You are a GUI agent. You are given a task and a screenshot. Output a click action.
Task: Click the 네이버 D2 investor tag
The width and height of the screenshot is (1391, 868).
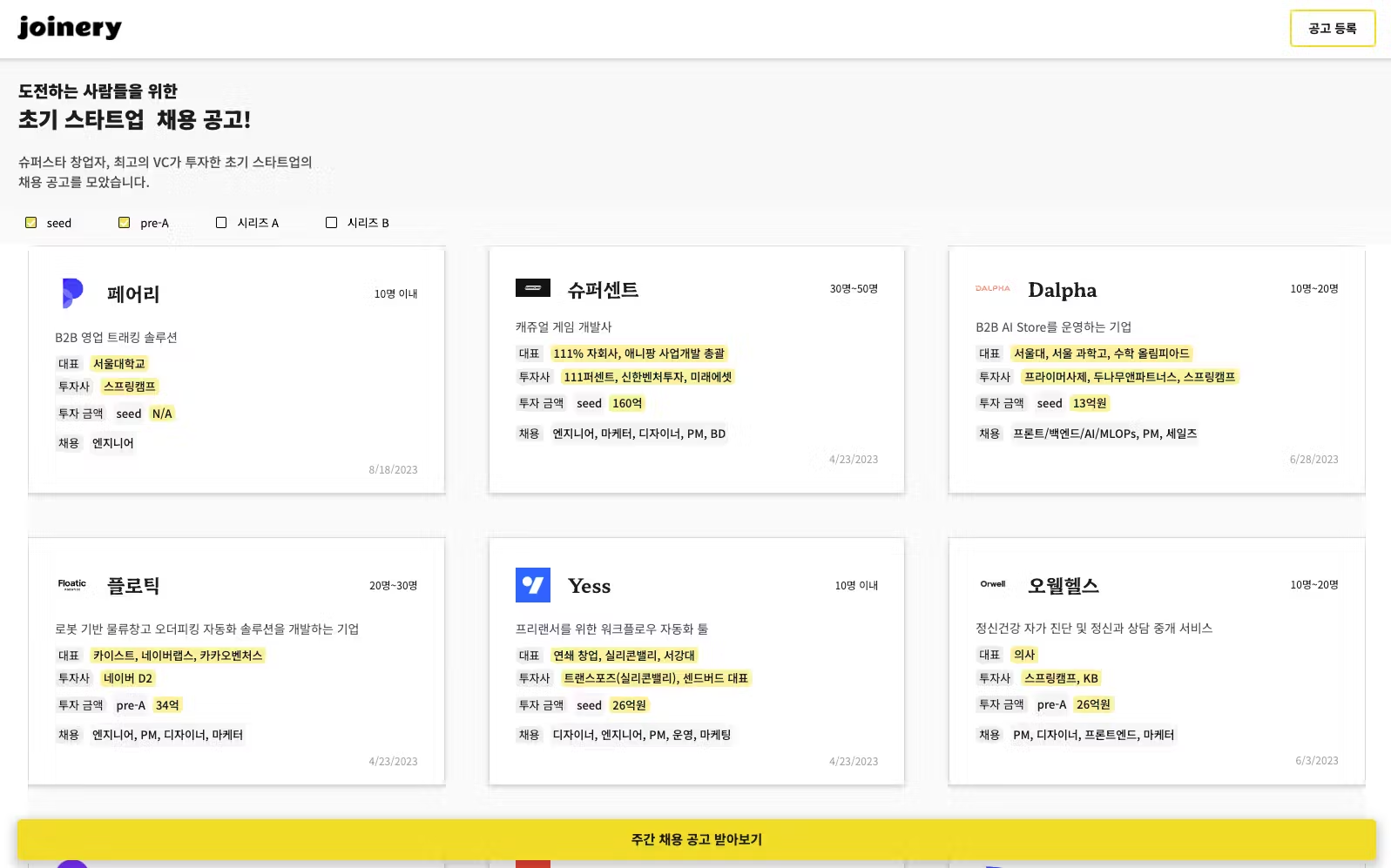tap(128, 678)
